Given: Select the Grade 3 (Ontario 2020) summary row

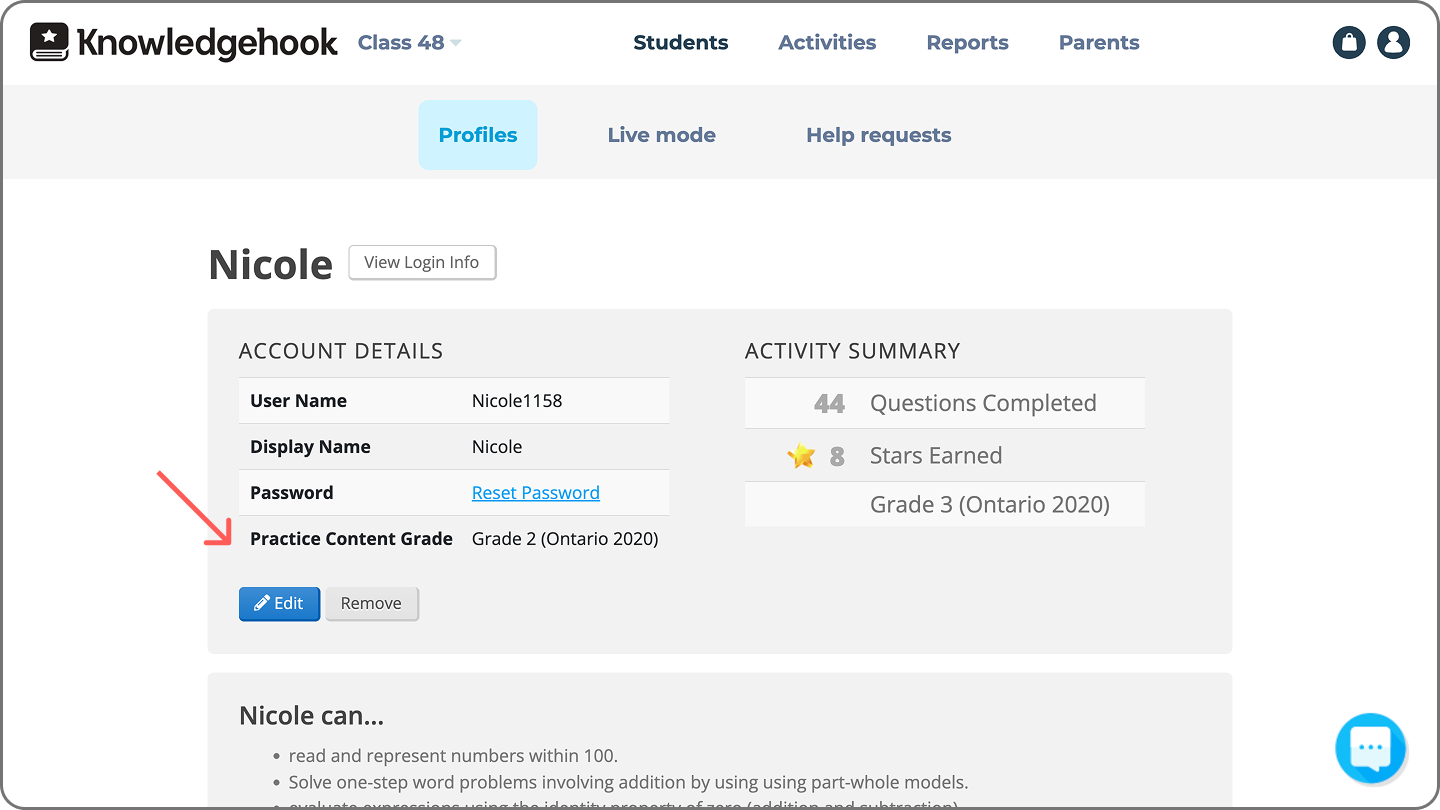Looking at the screenshot, I should 945,504.
